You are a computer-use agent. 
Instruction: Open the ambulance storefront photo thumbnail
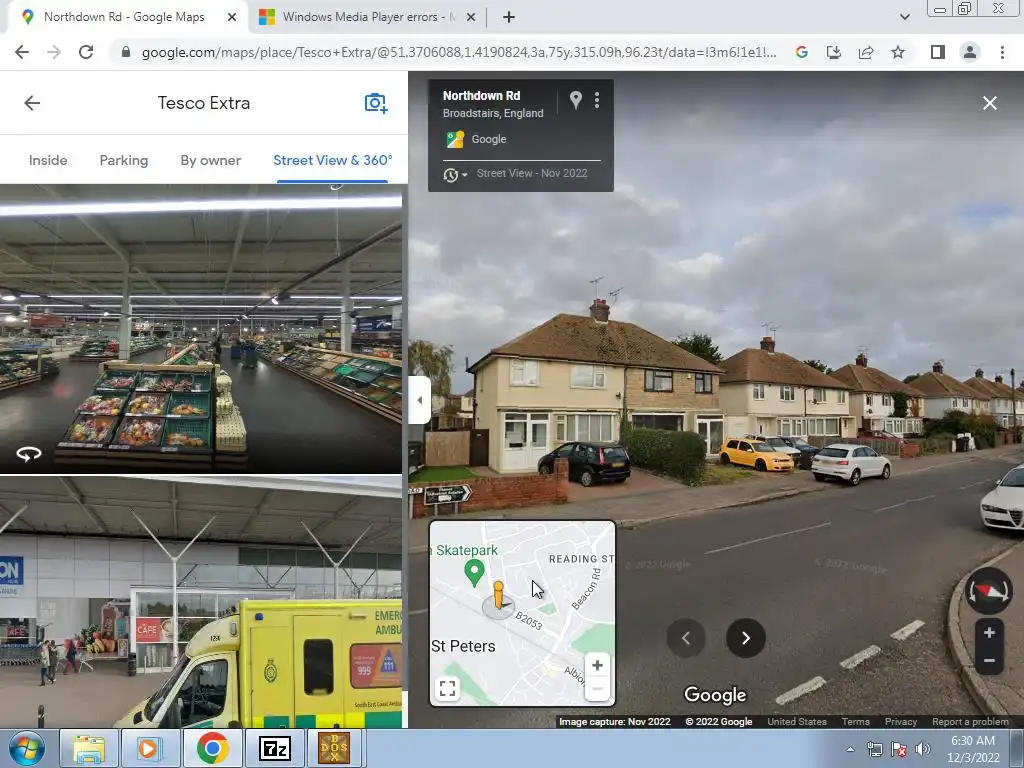pyautogui.click(x=200, y=602)
